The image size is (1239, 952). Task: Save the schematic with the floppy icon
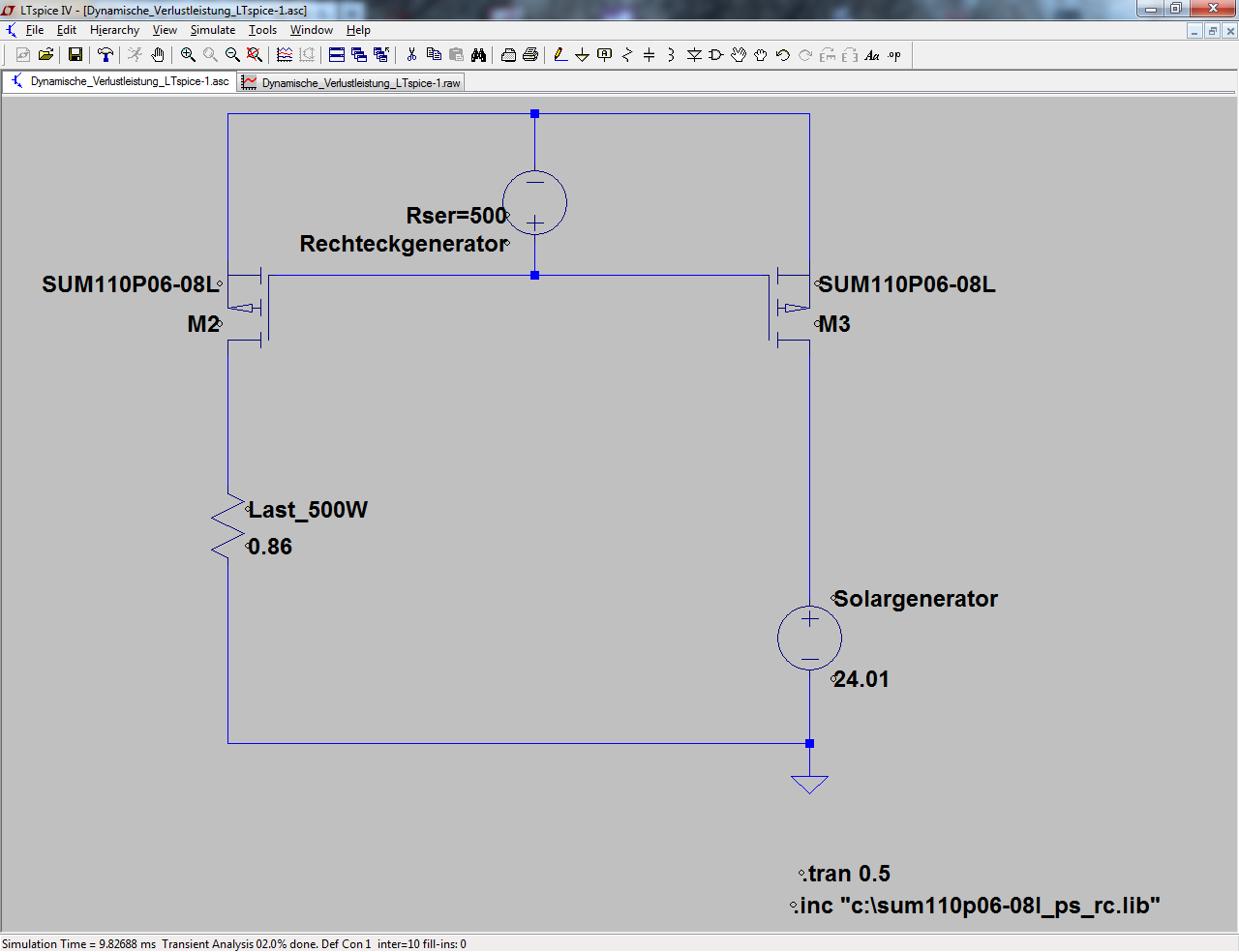76,55
